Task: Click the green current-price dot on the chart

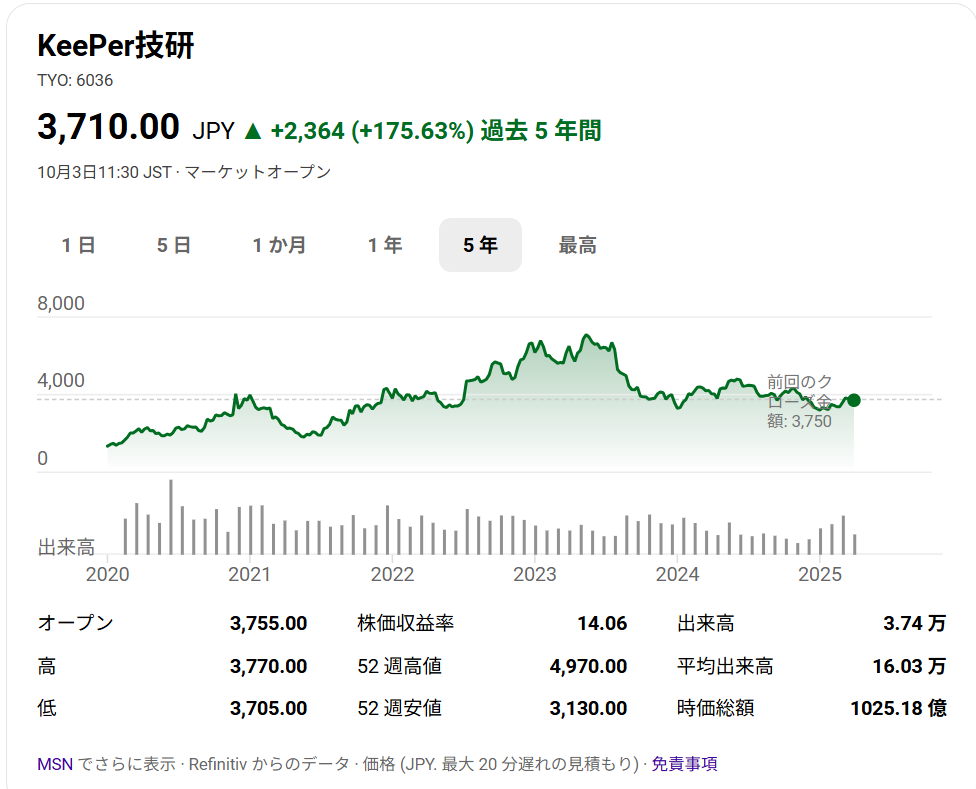Action: pos(853,400)
